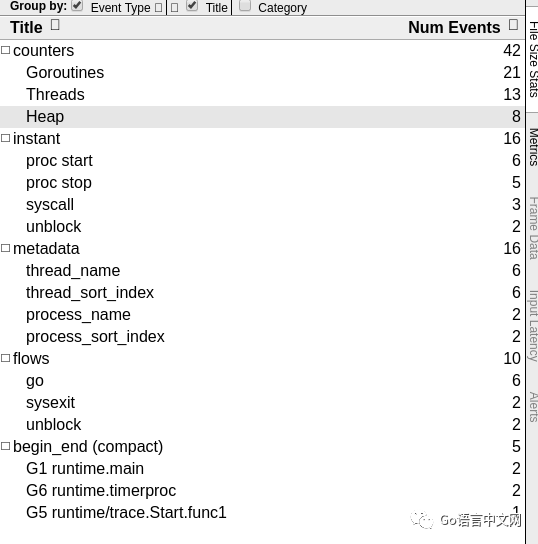
Task: Sort by the Title column header
Action: coord(26,27)
